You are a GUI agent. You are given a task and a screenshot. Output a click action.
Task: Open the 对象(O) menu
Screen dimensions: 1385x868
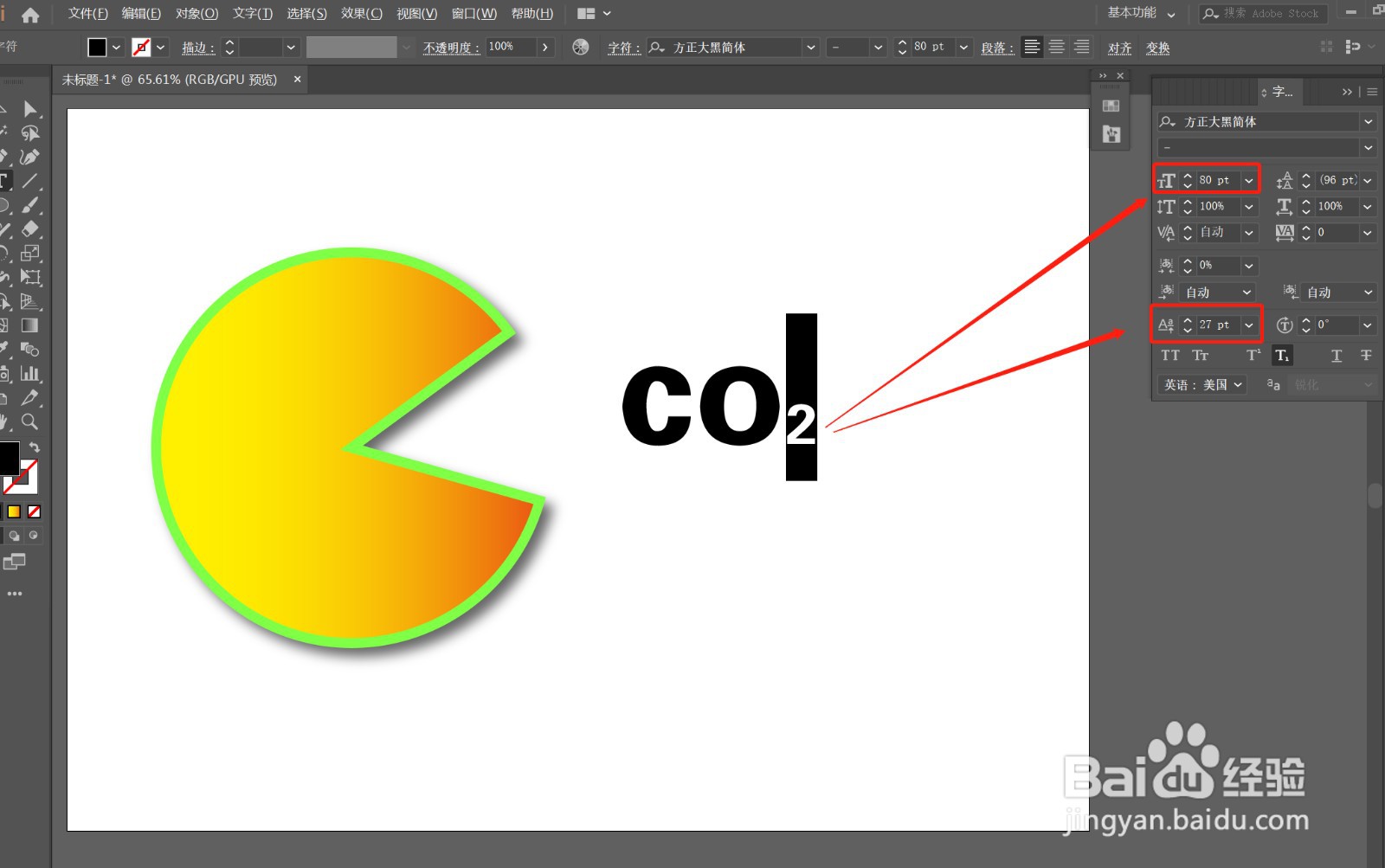pos(196,14)
